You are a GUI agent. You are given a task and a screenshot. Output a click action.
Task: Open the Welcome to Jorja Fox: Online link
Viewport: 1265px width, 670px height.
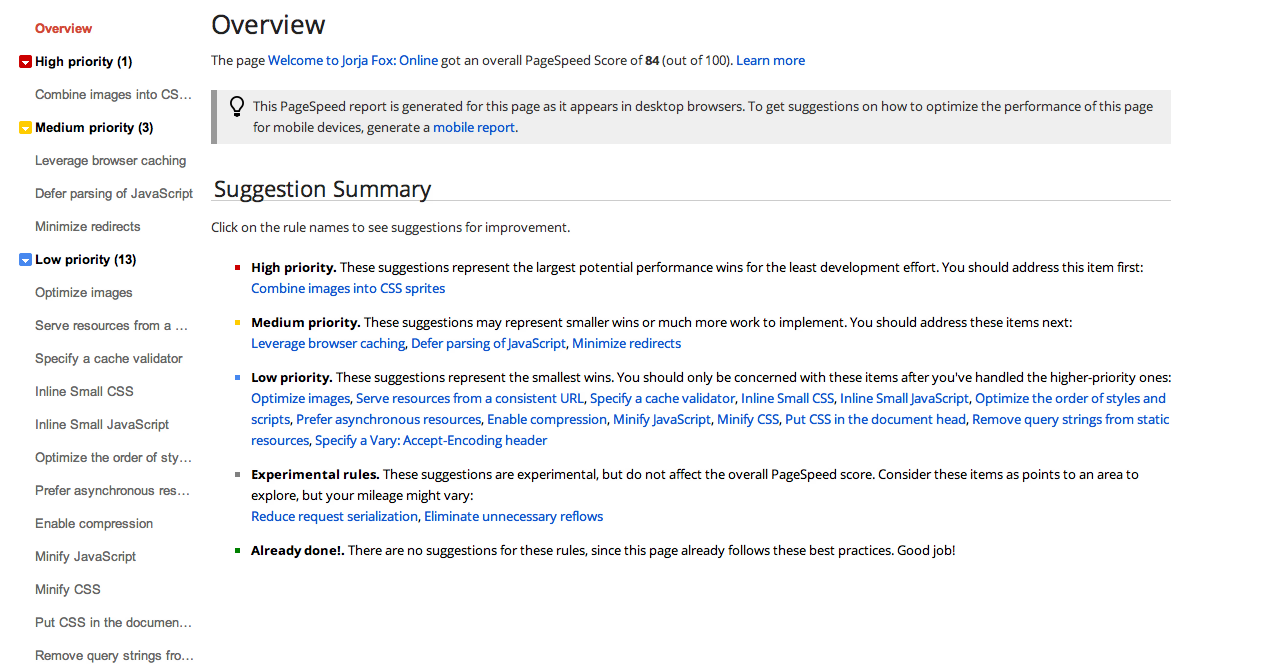pos(353,60)
